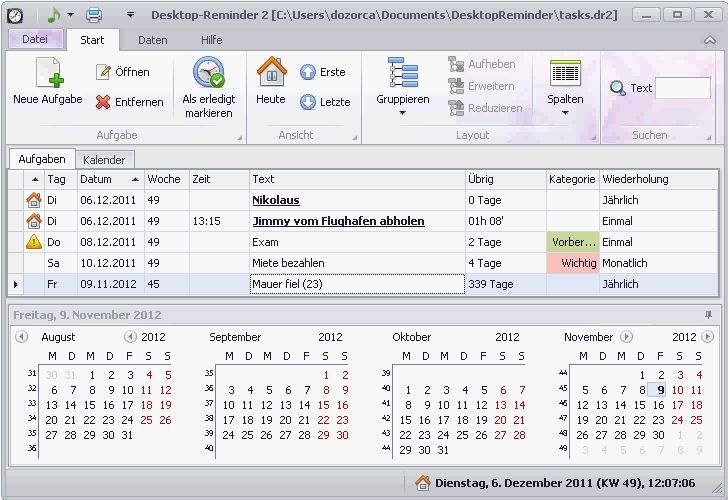The width and height of the screenshot is (728, 500).
Task: Click the 13:15 time cell
Action: (219, 221)
